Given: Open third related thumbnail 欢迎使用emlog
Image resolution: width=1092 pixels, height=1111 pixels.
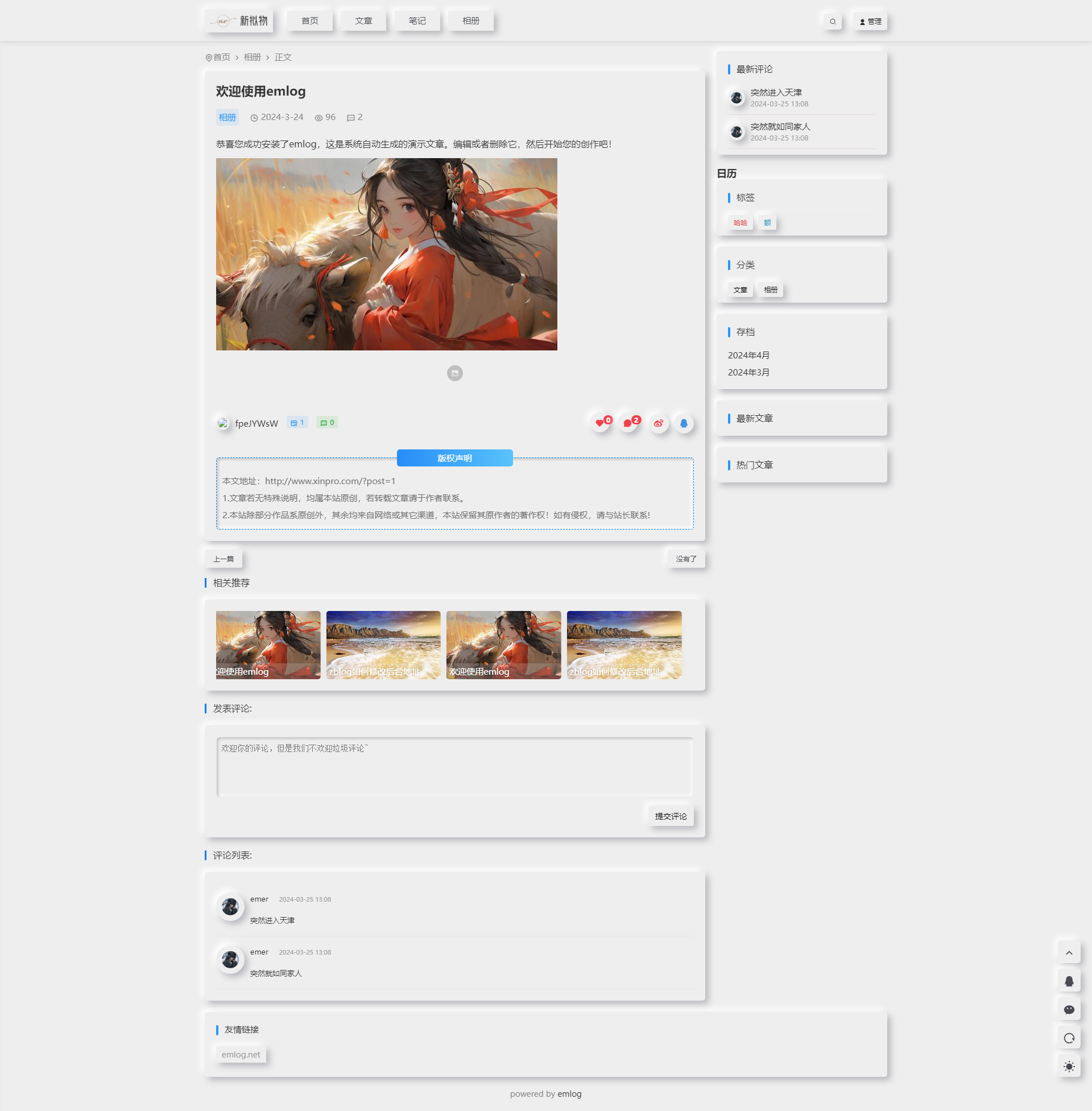Looking at the screenshot, I should (503, 645).
